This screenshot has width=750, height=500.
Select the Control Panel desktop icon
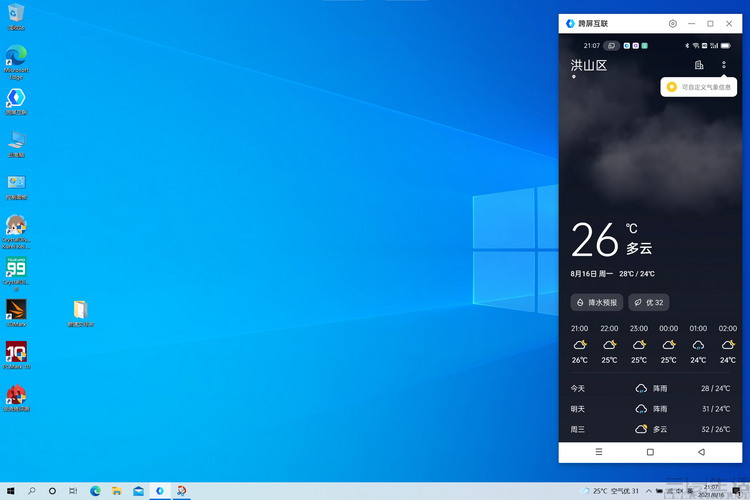coord(16,187)
